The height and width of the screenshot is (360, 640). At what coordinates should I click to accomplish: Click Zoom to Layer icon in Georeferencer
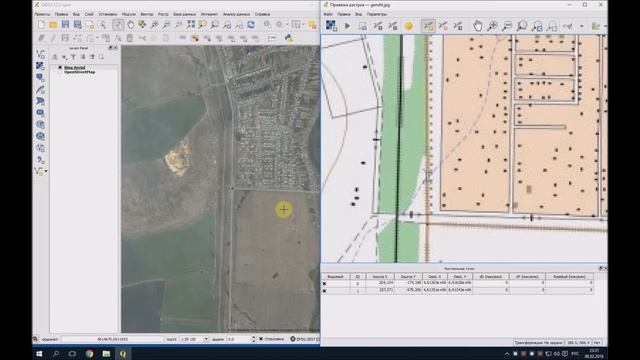522,26
